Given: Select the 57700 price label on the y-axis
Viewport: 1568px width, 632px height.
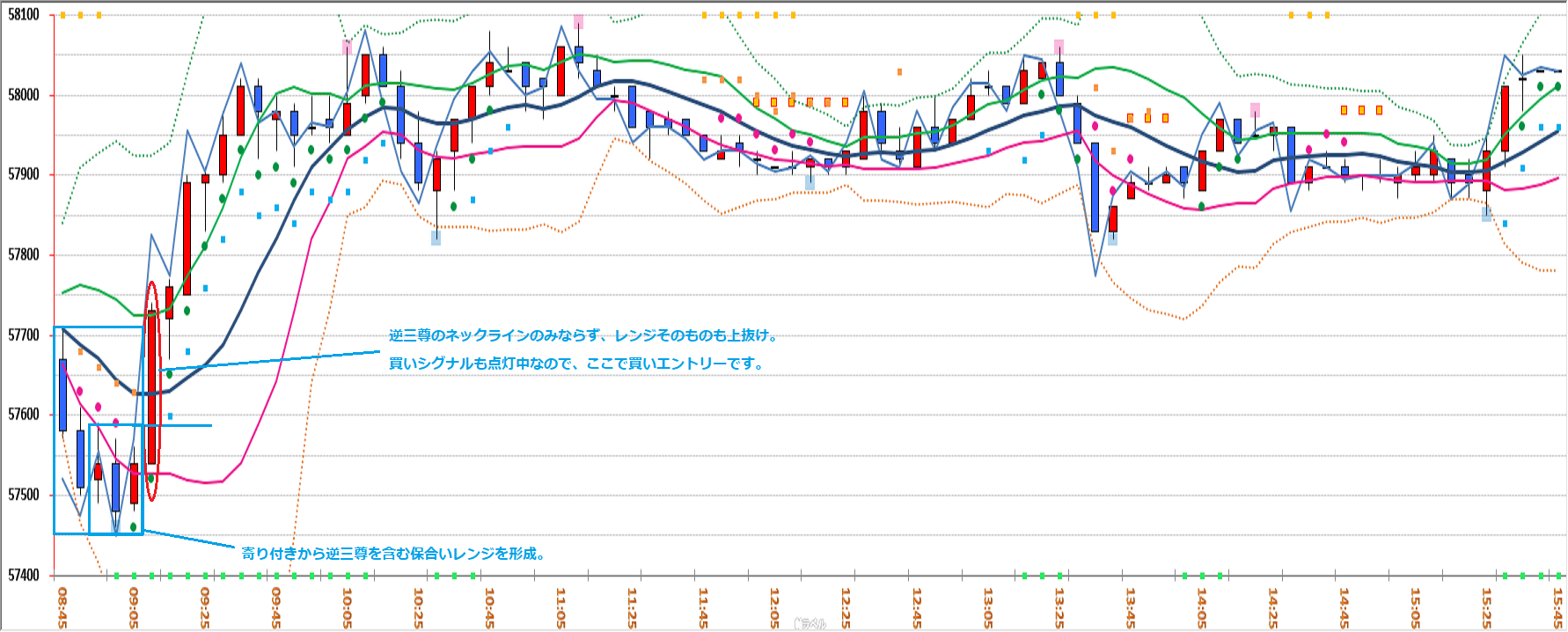Looking at the screenshot, I should [x=24, y=334].
